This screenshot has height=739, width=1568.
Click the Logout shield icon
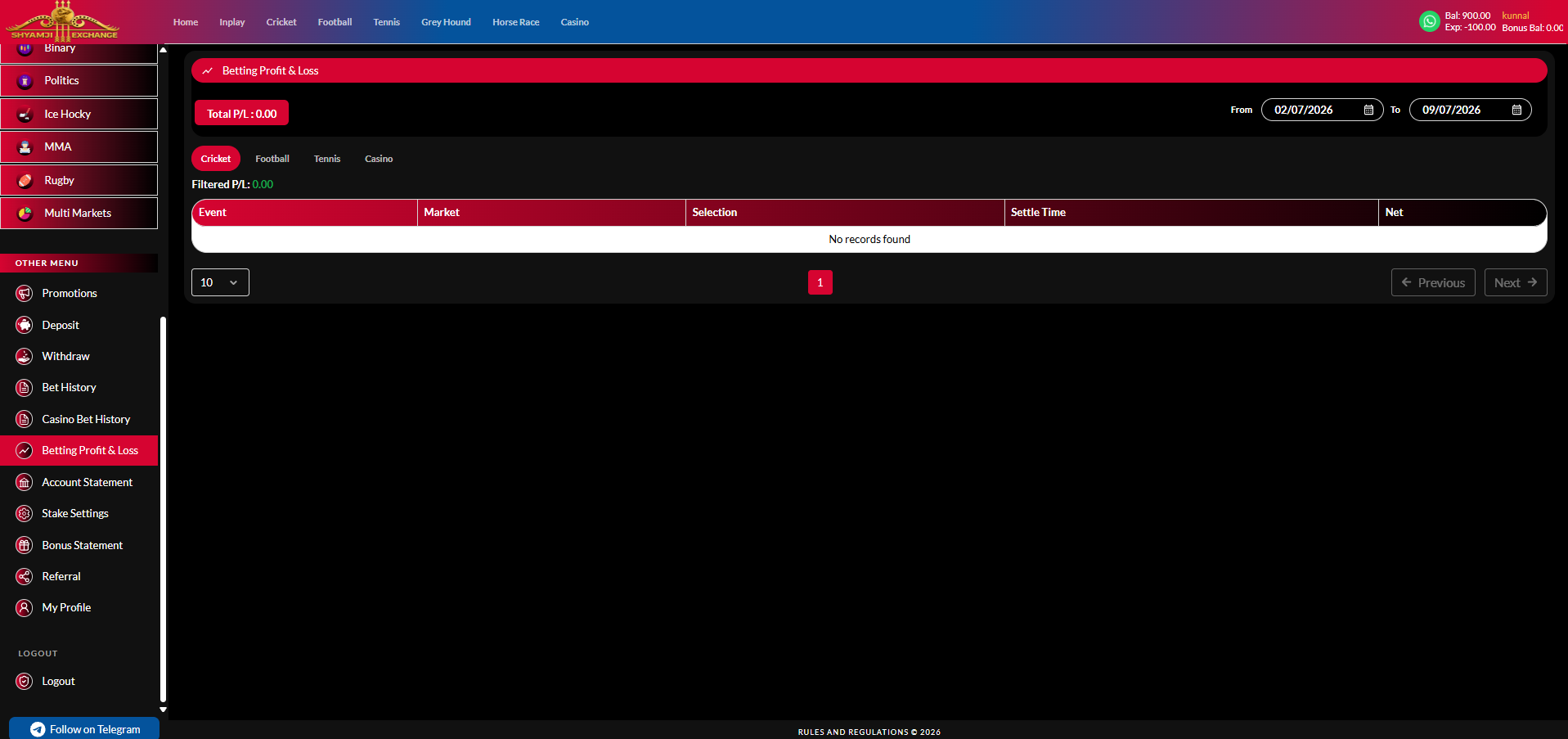[25, 681]
